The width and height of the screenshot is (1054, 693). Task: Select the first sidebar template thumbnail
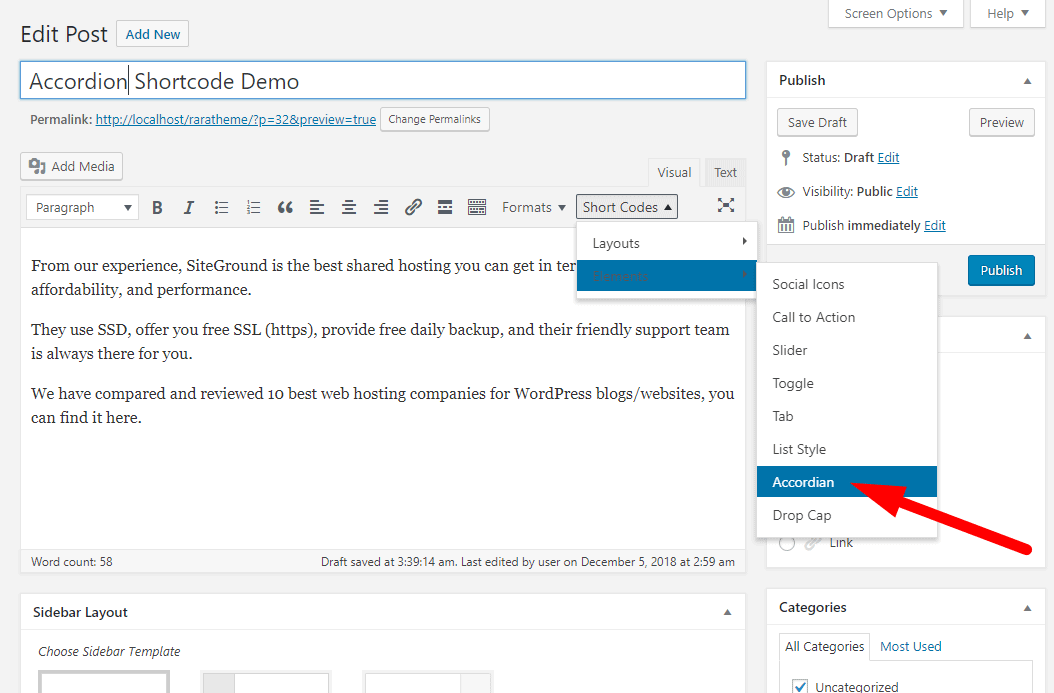104,682
